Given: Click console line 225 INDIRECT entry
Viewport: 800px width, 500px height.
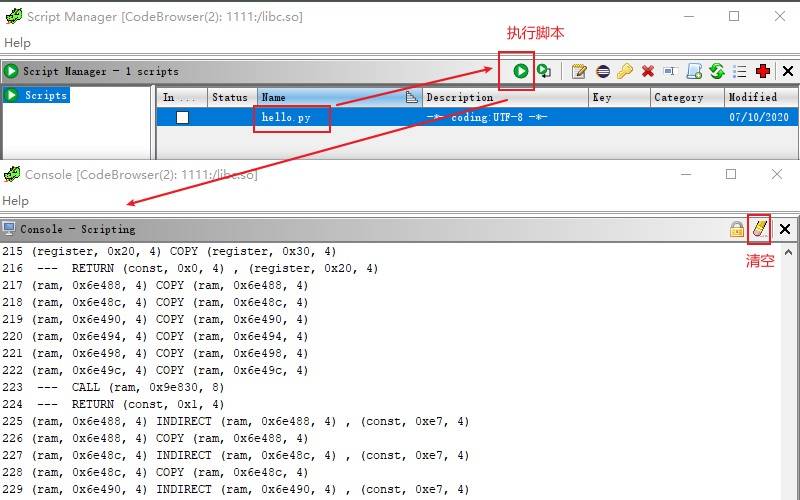Looking at the screenshot, I should tap(235, 421).
